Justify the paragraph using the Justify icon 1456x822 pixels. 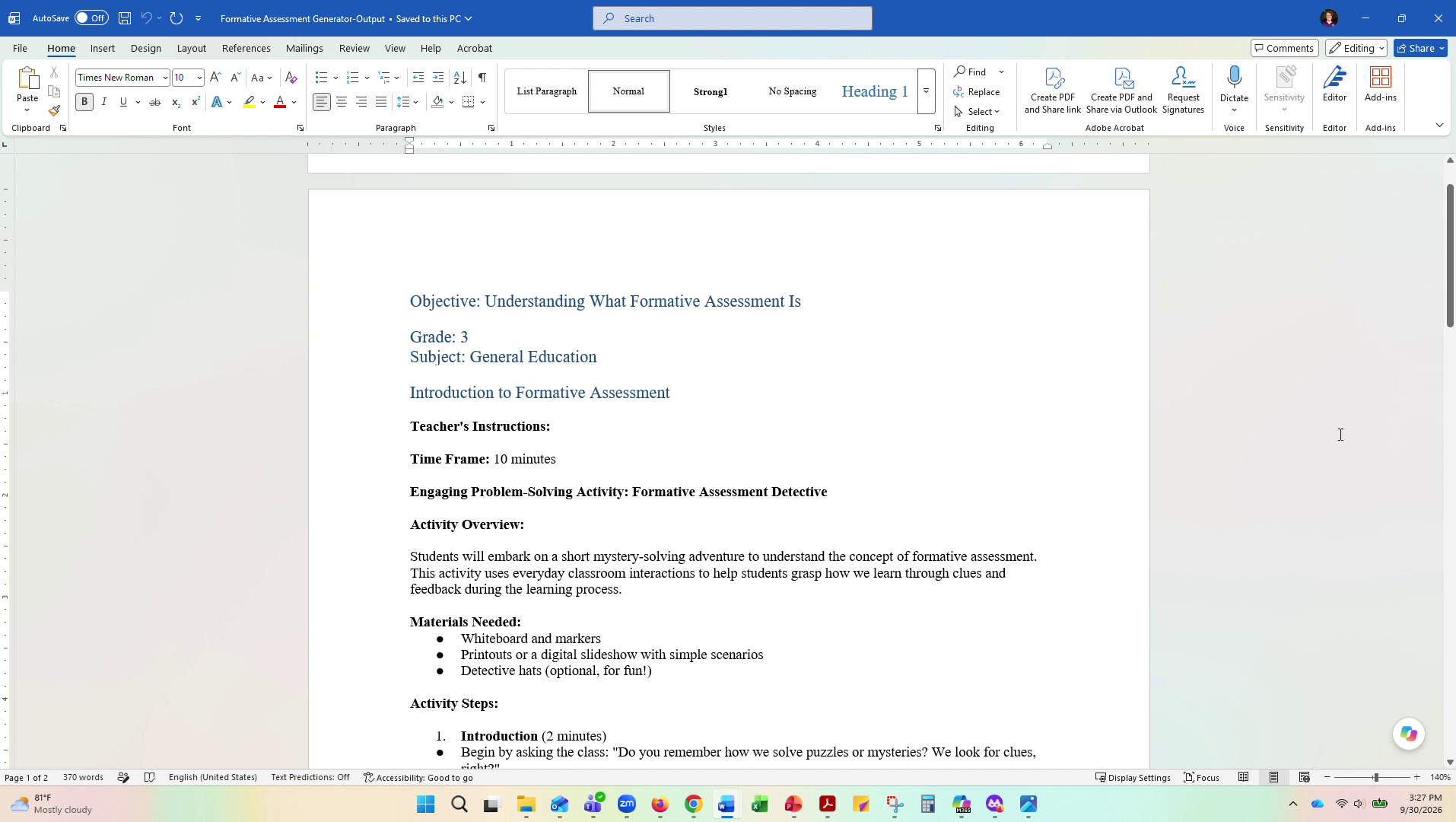click(x=381, y=102)
